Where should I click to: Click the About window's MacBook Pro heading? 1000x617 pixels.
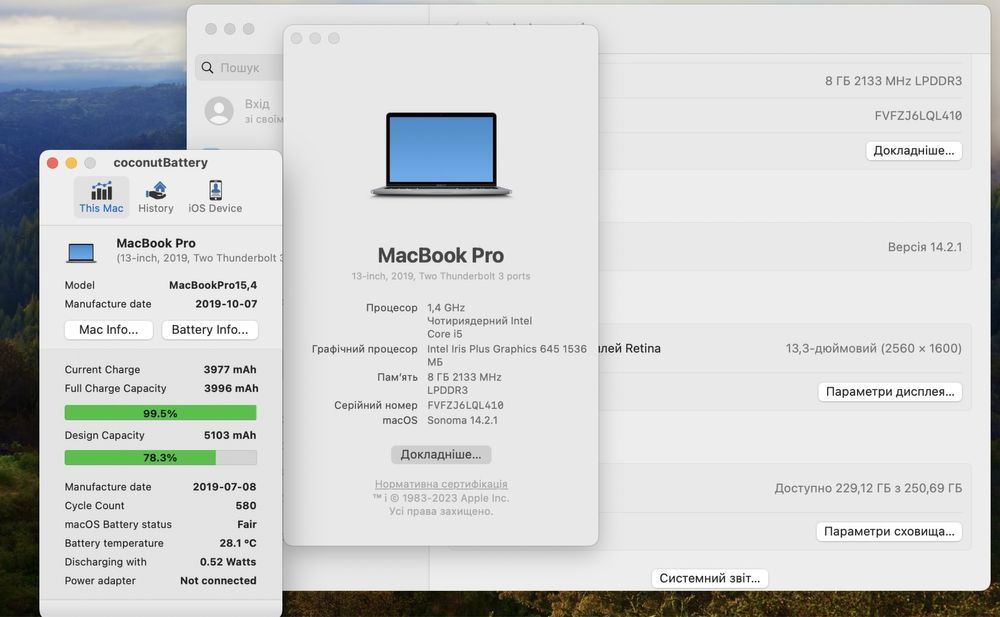[441, 255]
